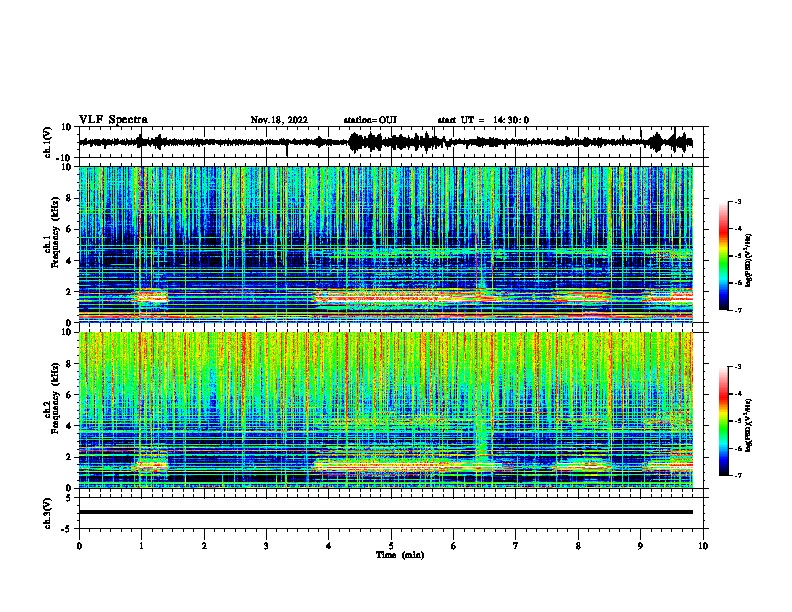
Task: Click time axis tick label '8'
Action: click(578, 546)
